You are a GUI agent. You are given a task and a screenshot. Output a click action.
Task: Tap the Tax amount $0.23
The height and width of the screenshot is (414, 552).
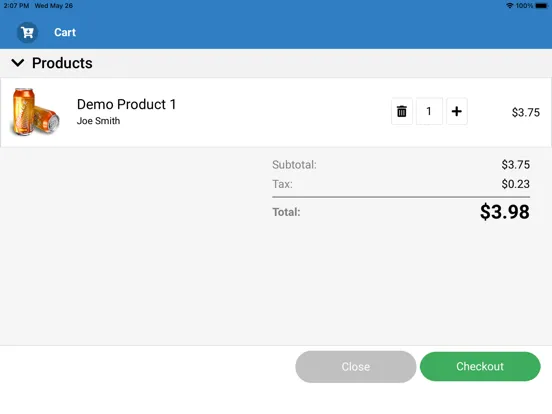[515, 184]
